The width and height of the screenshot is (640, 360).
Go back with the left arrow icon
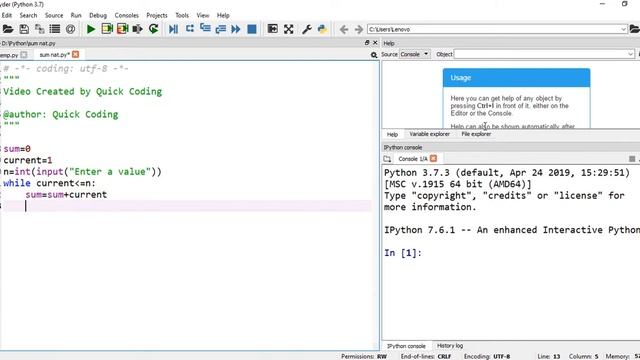tap(344, 29)
